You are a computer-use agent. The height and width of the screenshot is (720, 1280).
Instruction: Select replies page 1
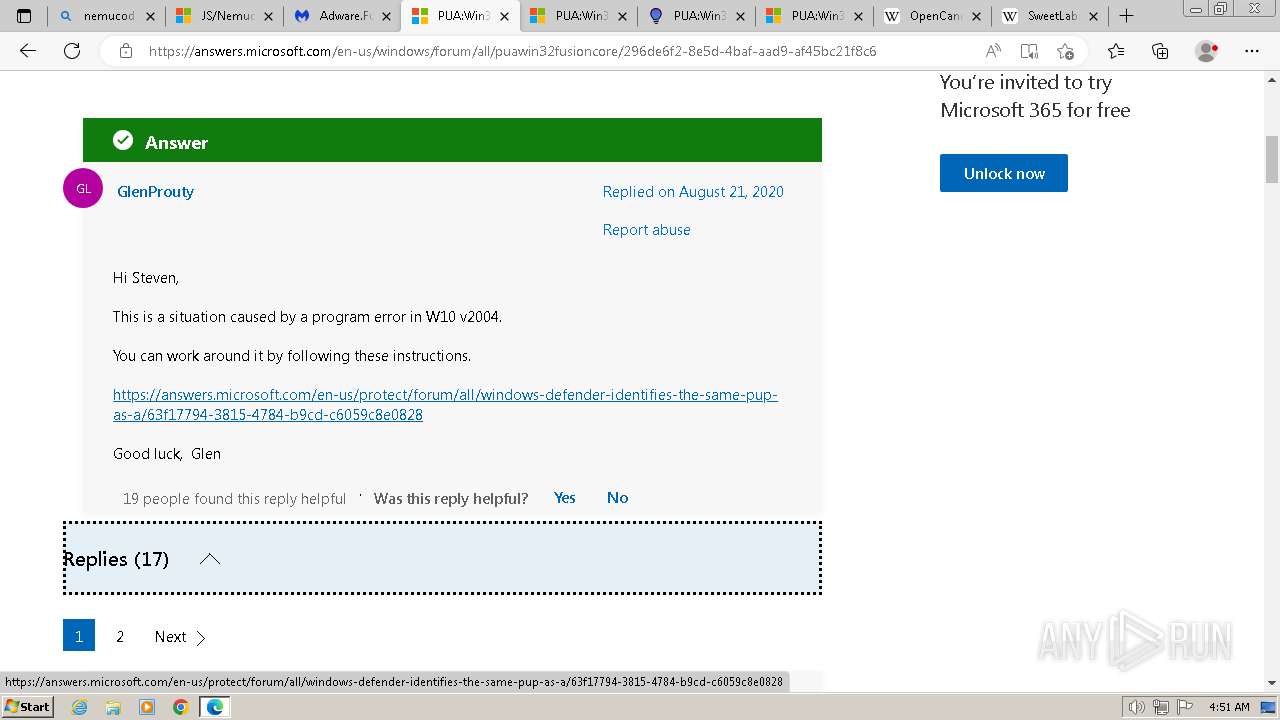pyautogui.click(x=79, y=635)
